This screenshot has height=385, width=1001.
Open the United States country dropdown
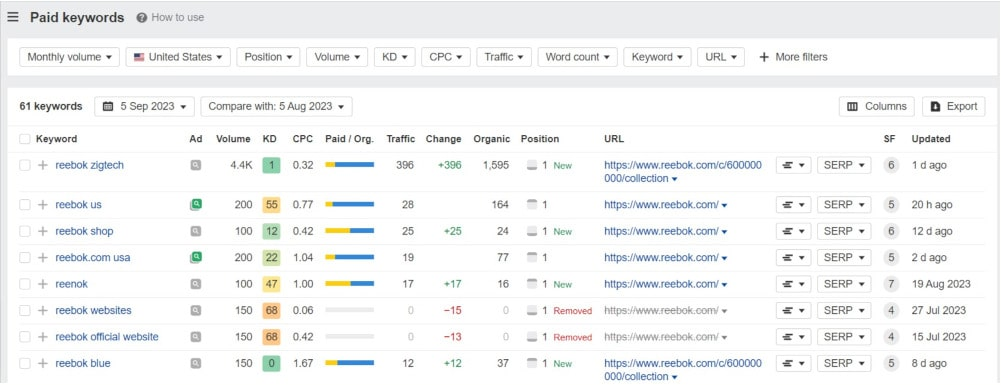point(178,57)
